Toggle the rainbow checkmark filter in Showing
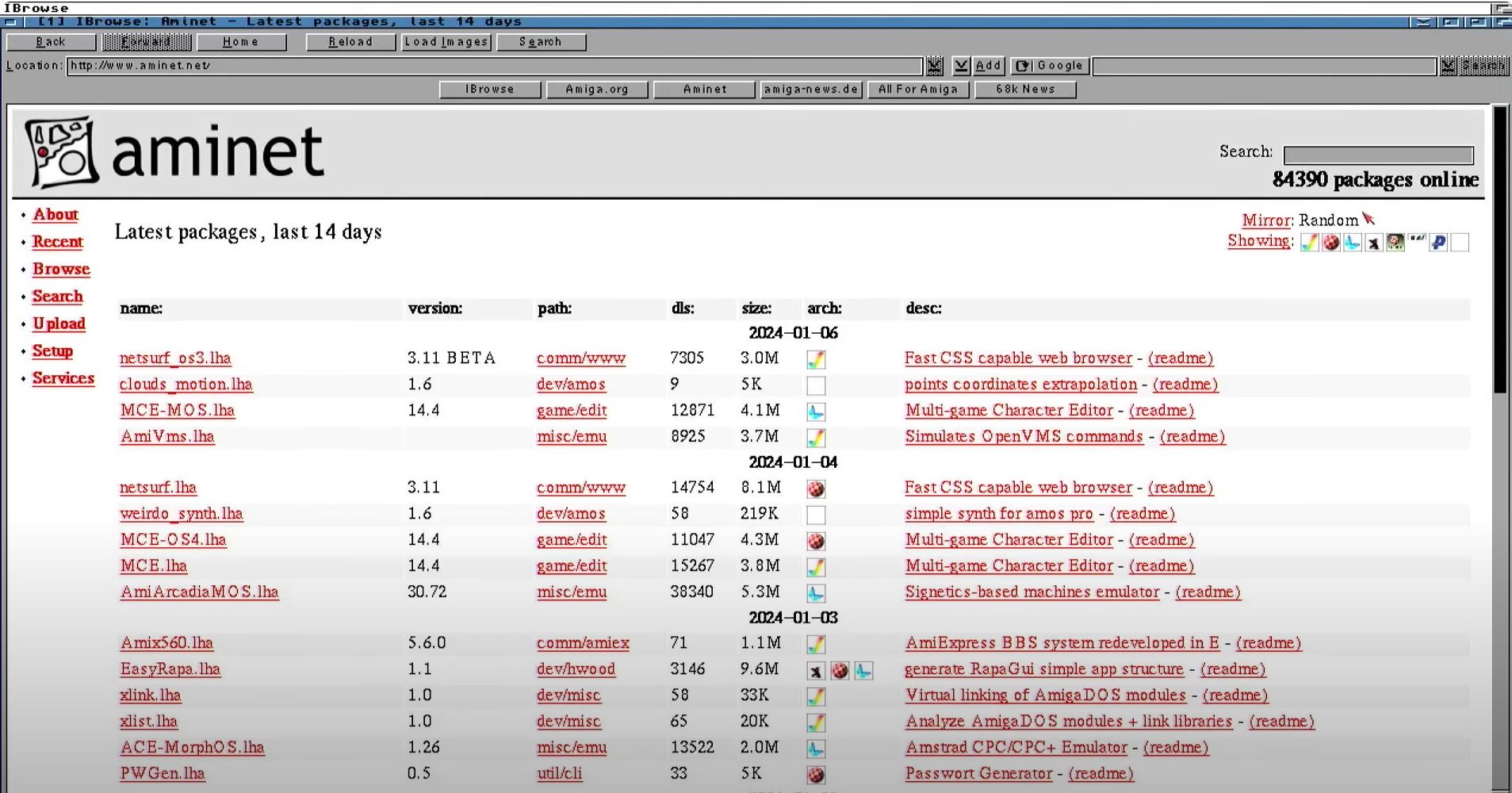This screenshot has height=793, width=1512. pos(1310,243)
